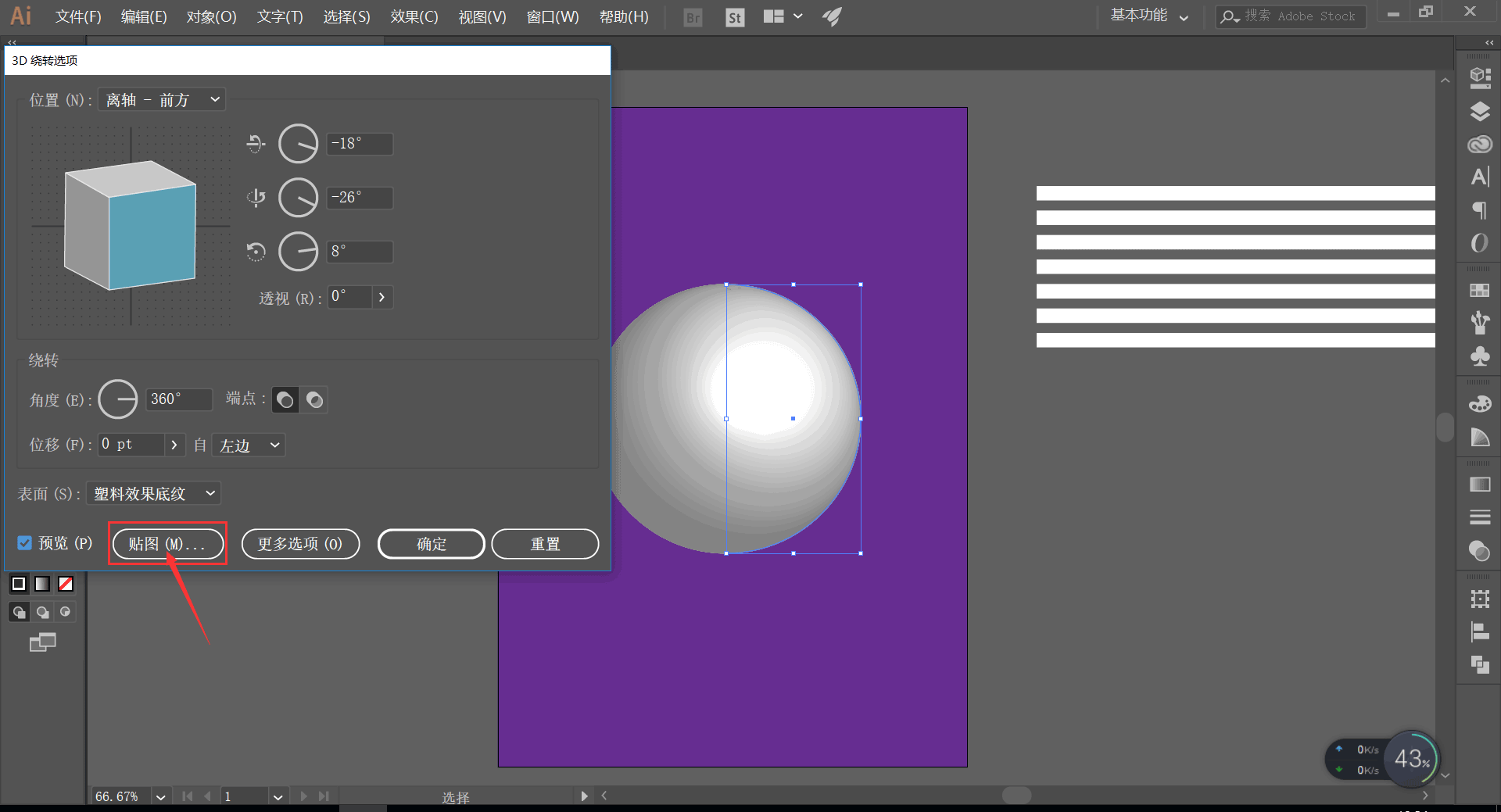Select the Gradient fill mode
Viewport: 1501px width, 812px height.
(x=42, y=584)
